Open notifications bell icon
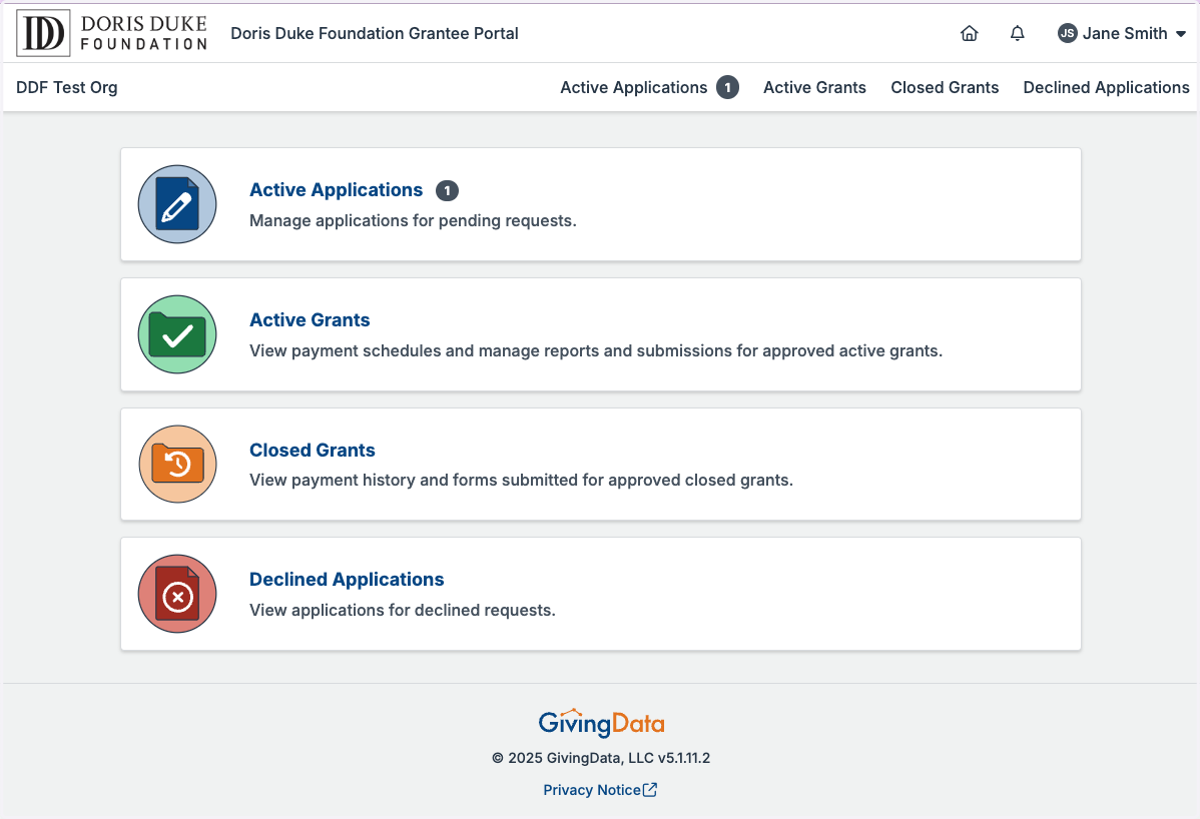This screenshot has height=819, width=1200. point(1018,33)
